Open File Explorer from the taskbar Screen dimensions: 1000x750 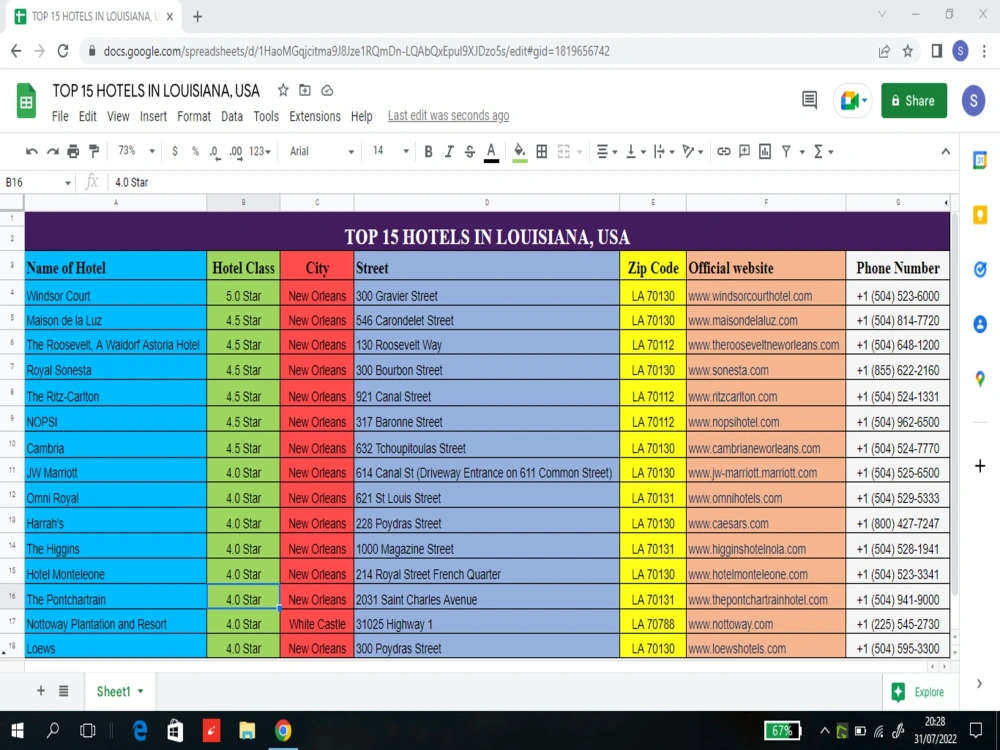click(x=247, y=730)
